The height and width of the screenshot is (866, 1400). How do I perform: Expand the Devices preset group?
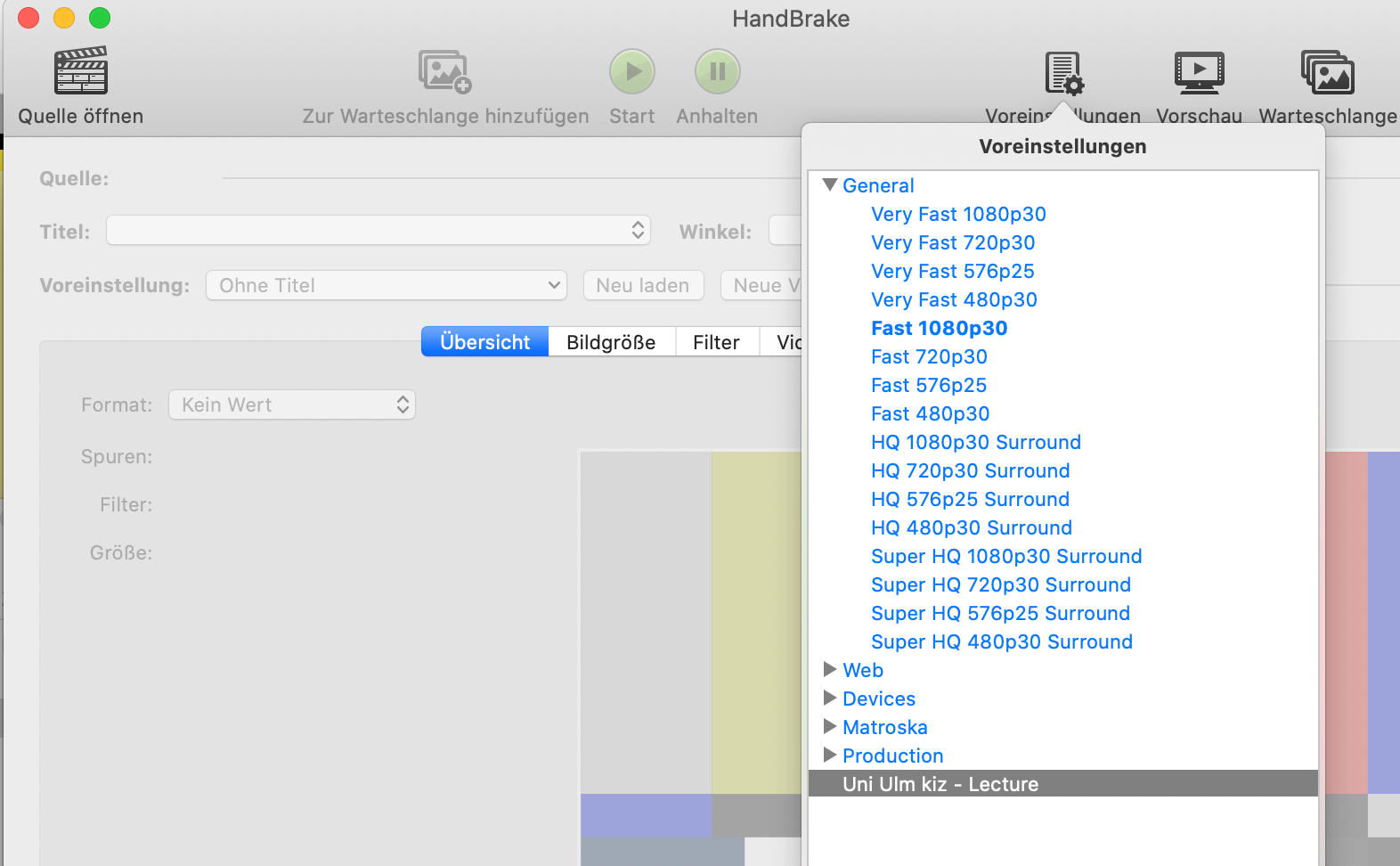pyautogui.click(x=830, y=698)
